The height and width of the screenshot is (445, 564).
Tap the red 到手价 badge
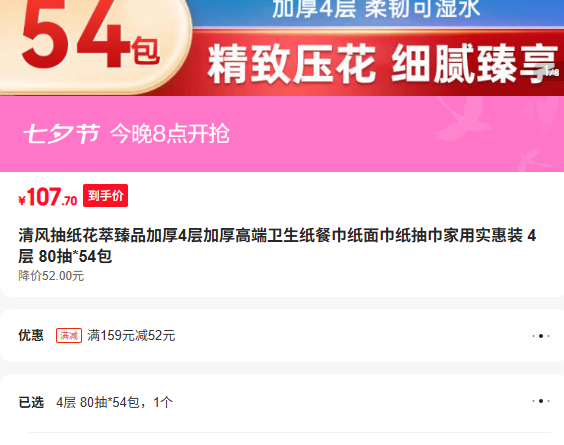click(105, 195)
